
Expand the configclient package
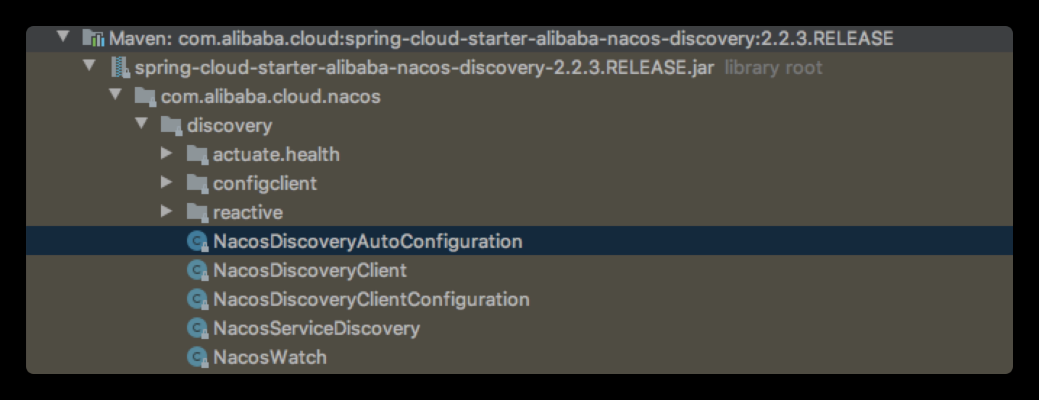pos(167,184)
